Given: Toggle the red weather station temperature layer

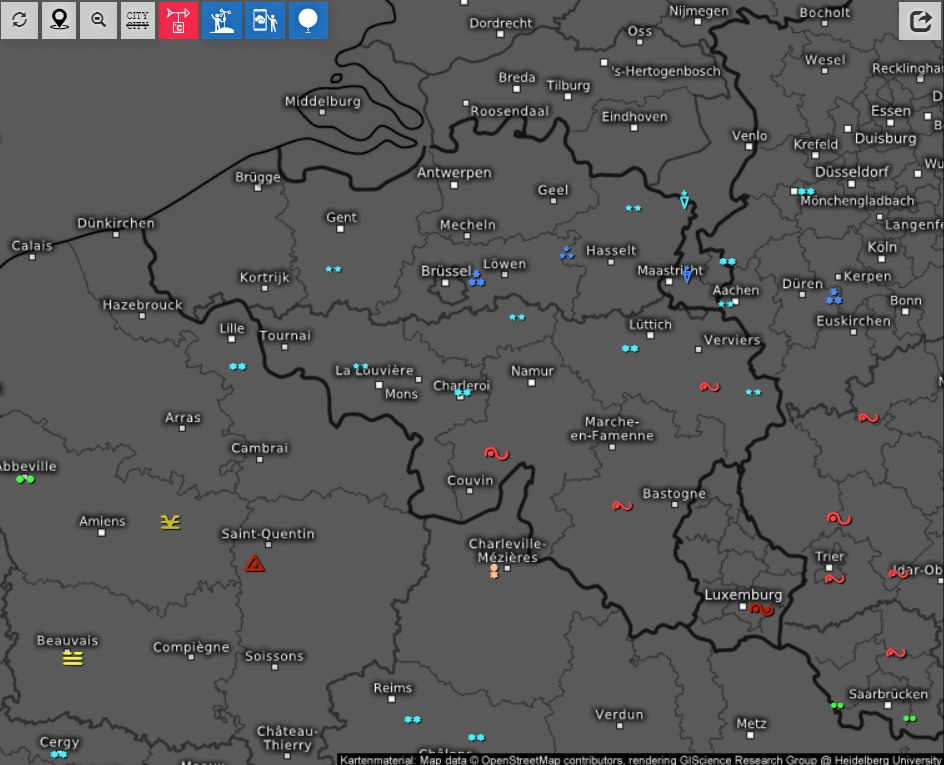Looking at the screenshot, I should (x=179, y=20).
